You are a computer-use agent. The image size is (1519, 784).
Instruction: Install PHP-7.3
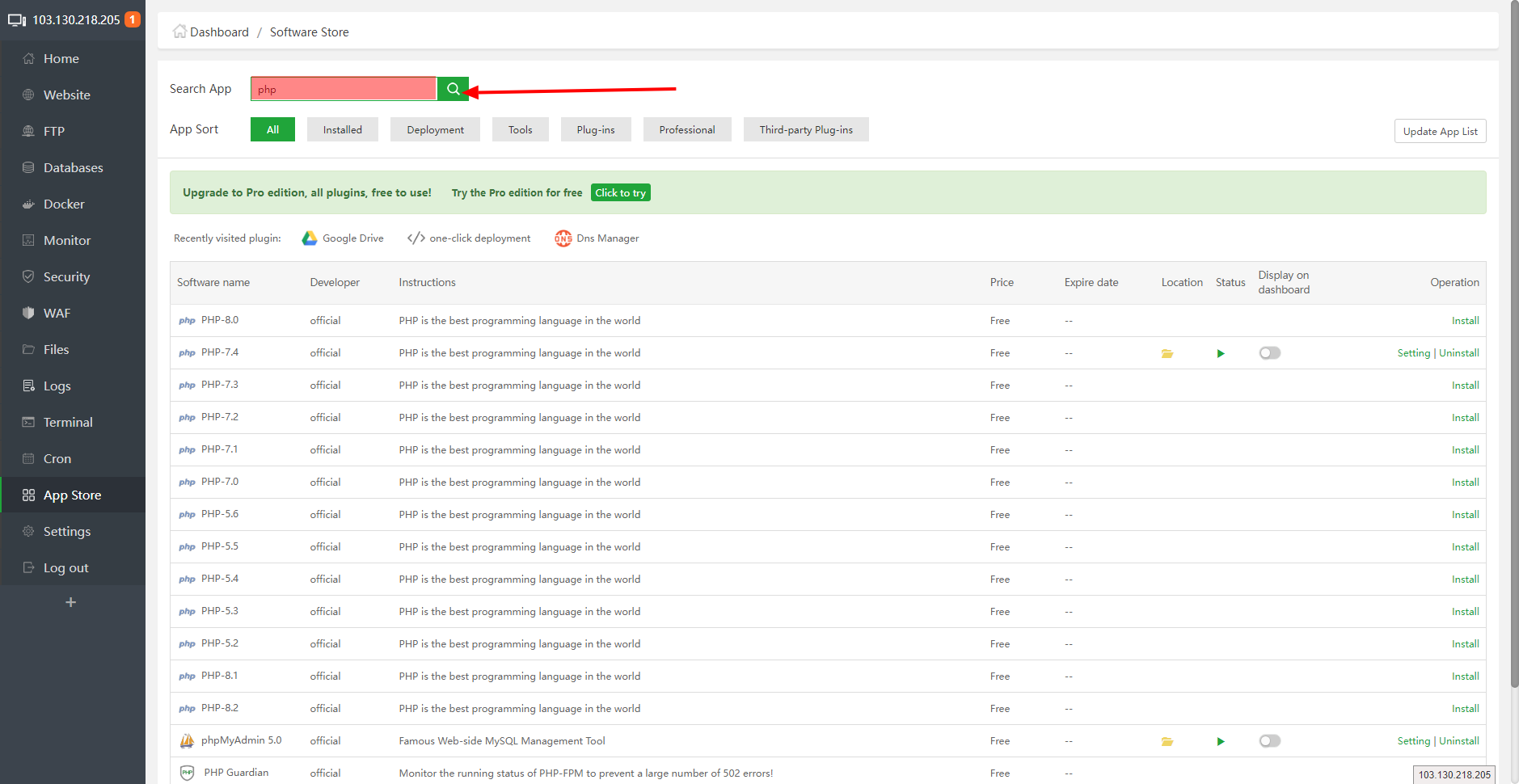1465,386
